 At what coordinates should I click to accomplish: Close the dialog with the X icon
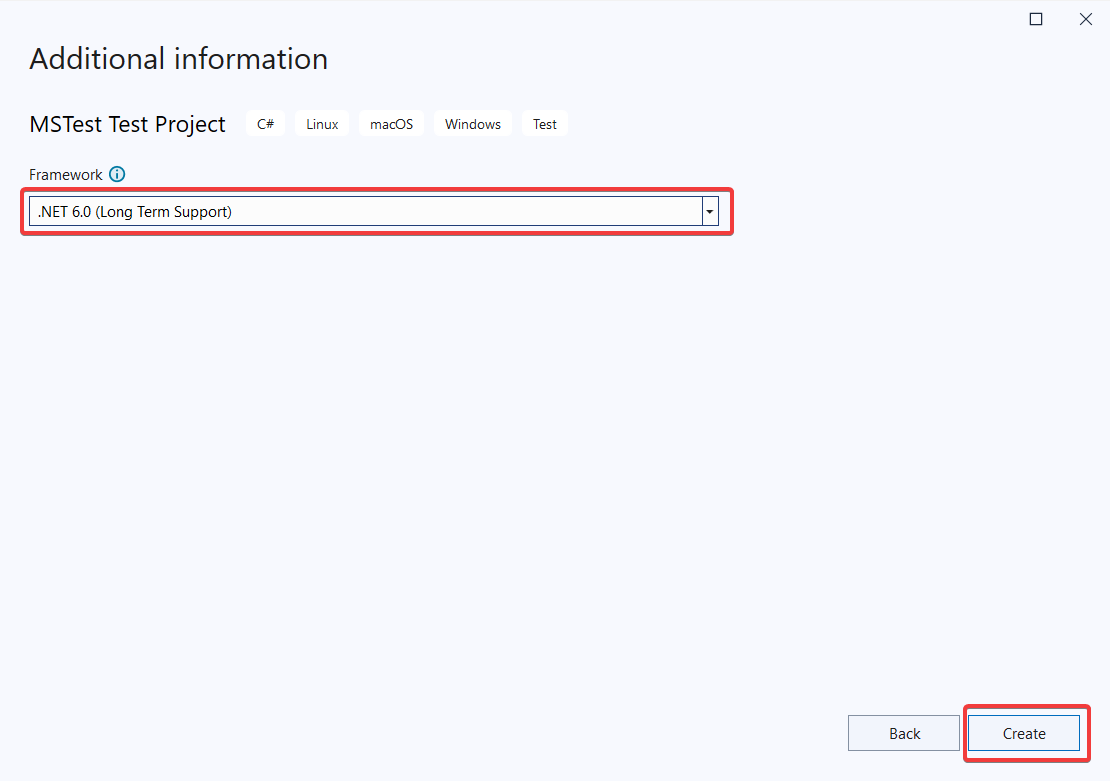pyautogui.click(x=1086, y=18)
